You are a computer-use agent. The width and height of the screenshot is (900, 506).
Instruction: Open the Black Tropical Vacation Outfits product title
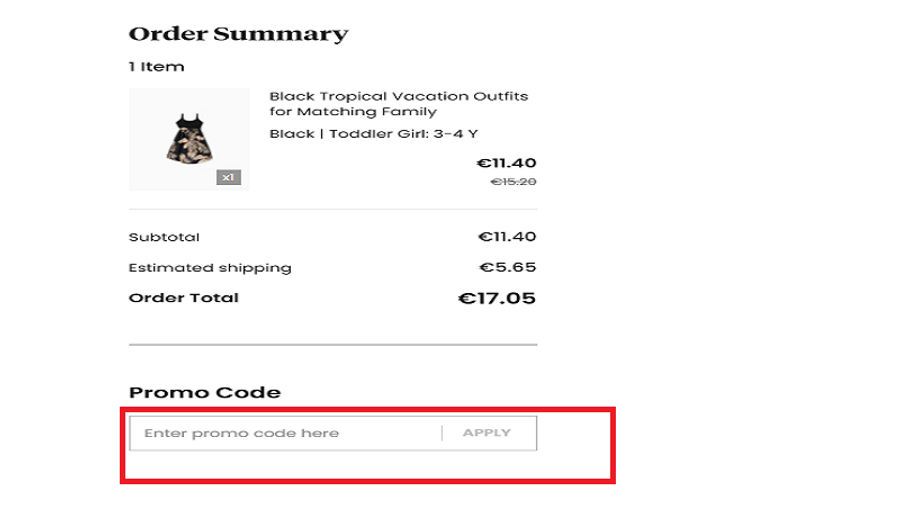pos(398,104)
